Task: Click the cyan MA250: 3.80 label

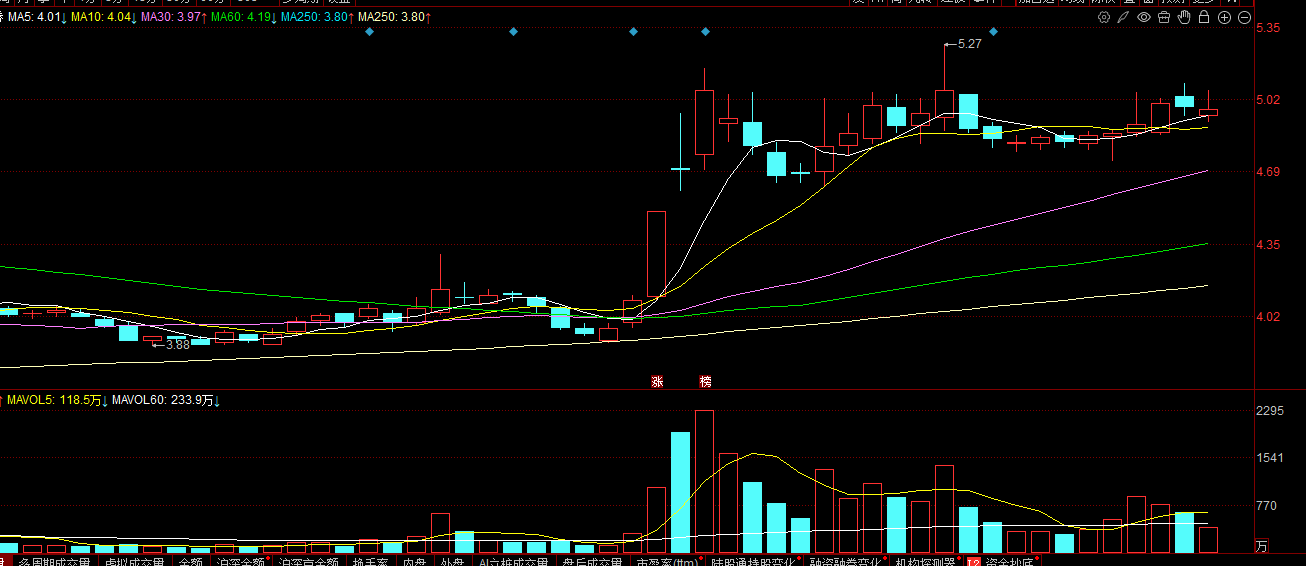Action: pos(317,18)
